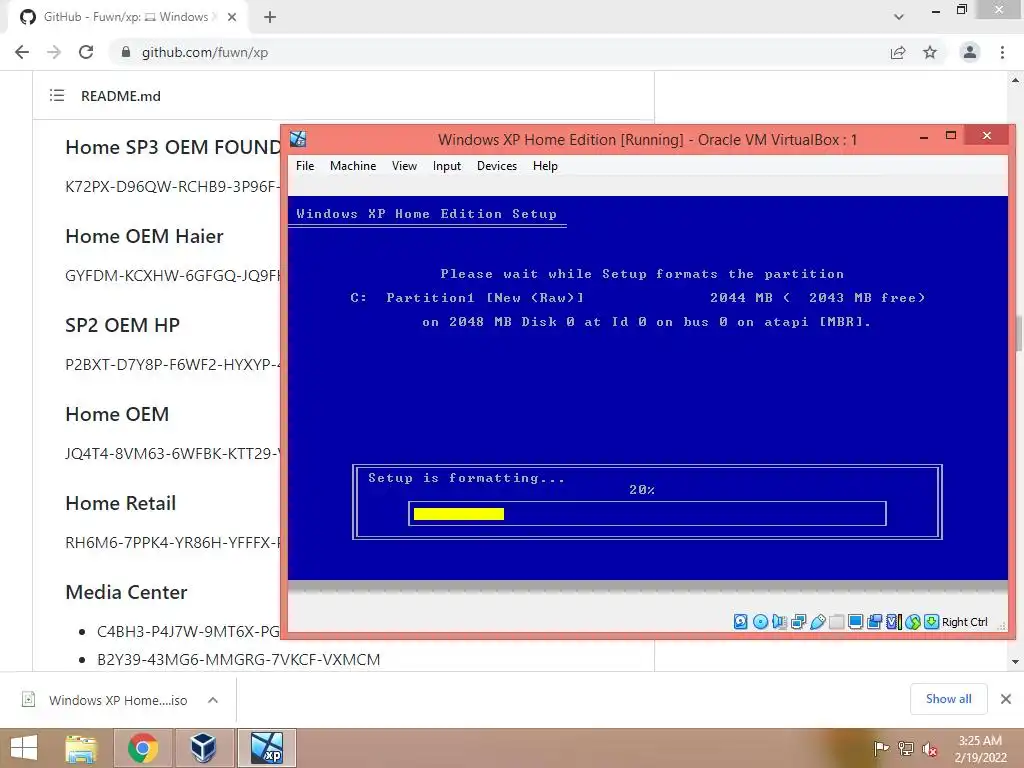Open the VirtualBox Devices menu
1024x768 pixels.
point(497,166)
